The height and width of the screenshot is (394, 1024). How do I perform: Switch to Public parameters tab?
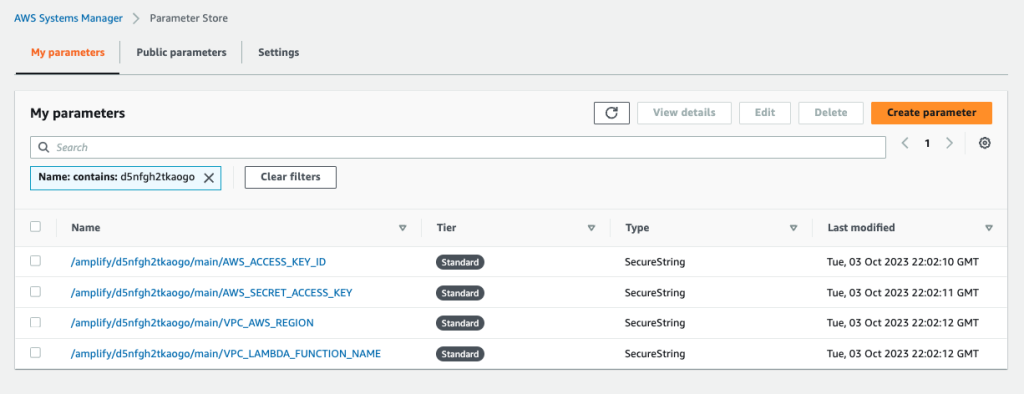click(x=181, y=52)
